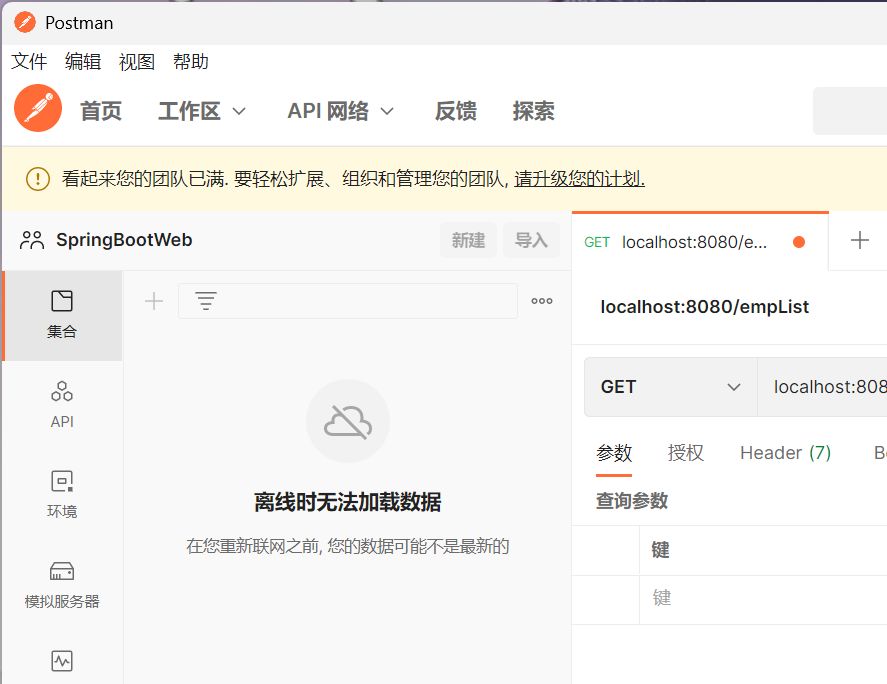The height and width of the screenshot is (684, 887).
Task: Open the three-dots more options menu
Action: [x=542, y=301]
